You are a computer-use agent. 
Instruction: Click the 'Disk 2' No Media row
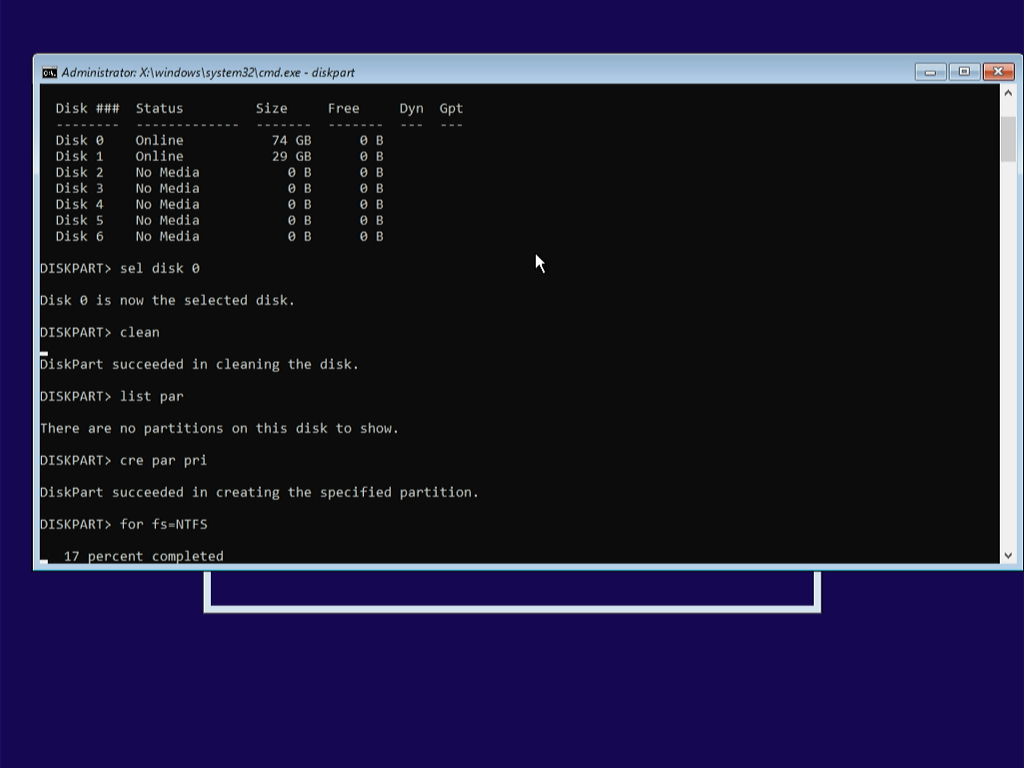tap(219, 172)
